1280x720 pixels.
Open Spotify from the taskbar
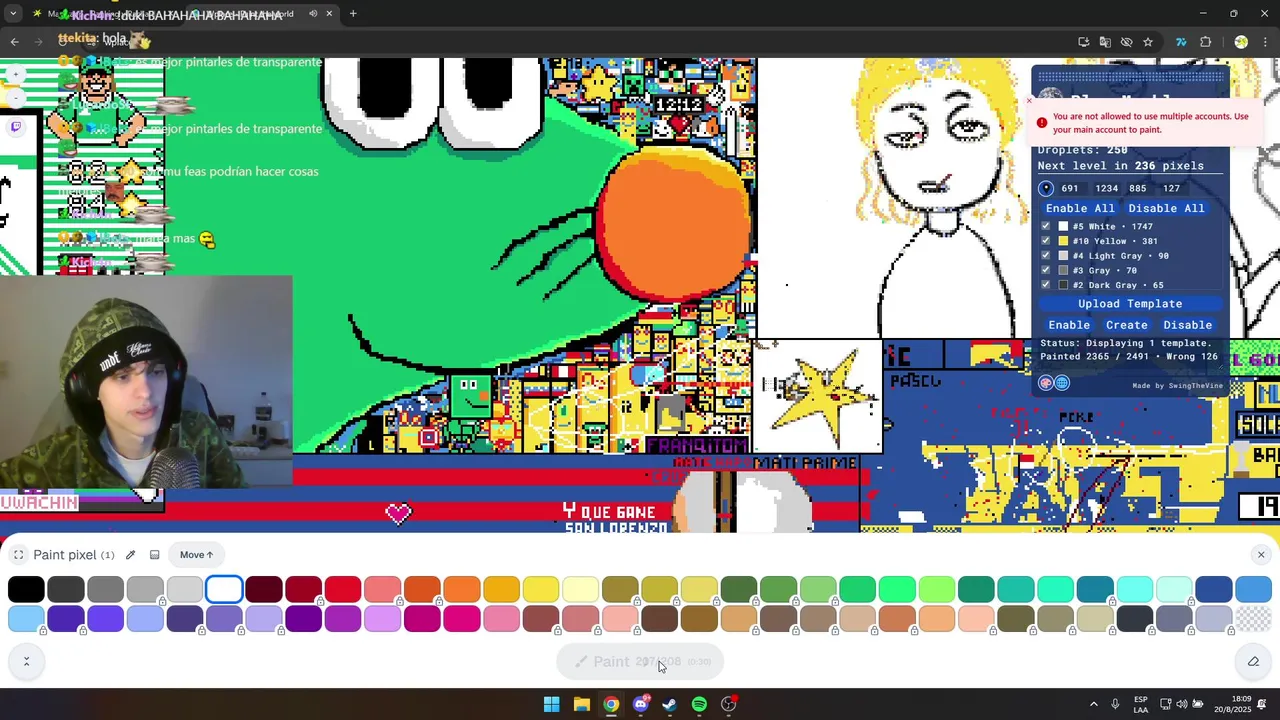point(699,705)
